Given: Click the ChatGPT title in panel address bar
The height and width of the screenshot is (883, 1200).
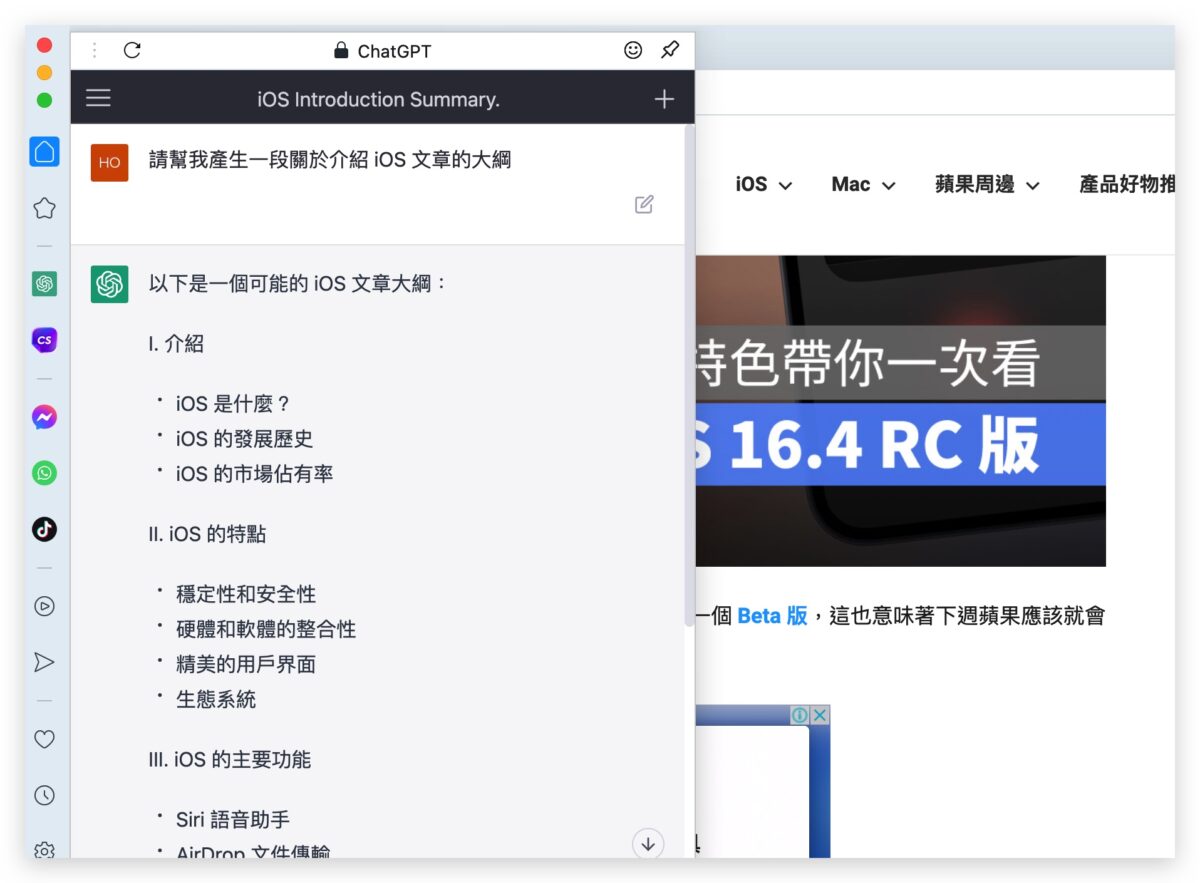Looking at the screenshot, I should pyautogui.click(x=394, y=51).
